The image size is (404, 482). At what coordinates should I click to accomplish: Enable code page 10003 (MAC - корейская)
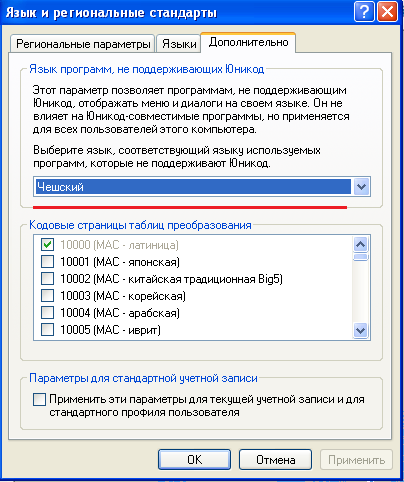tap(47, 296)
